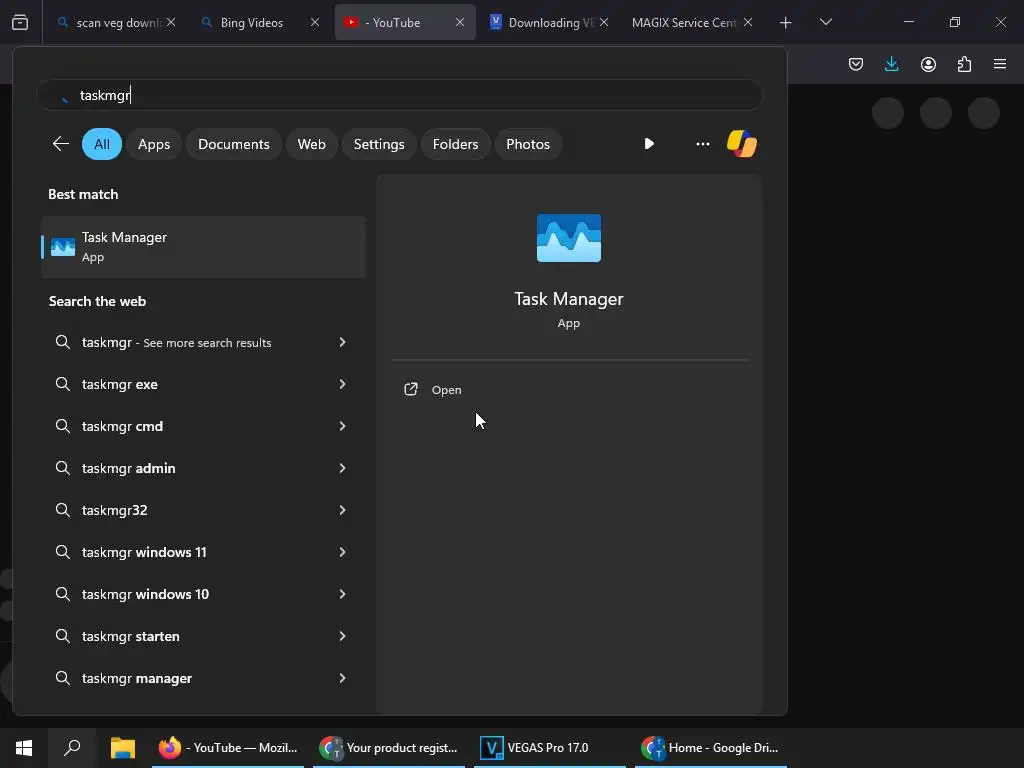The width and height of the screenshot is (1024, 768).
Task: Search the web for 'taskmgr windows 10'
Action: pos(145,594)
